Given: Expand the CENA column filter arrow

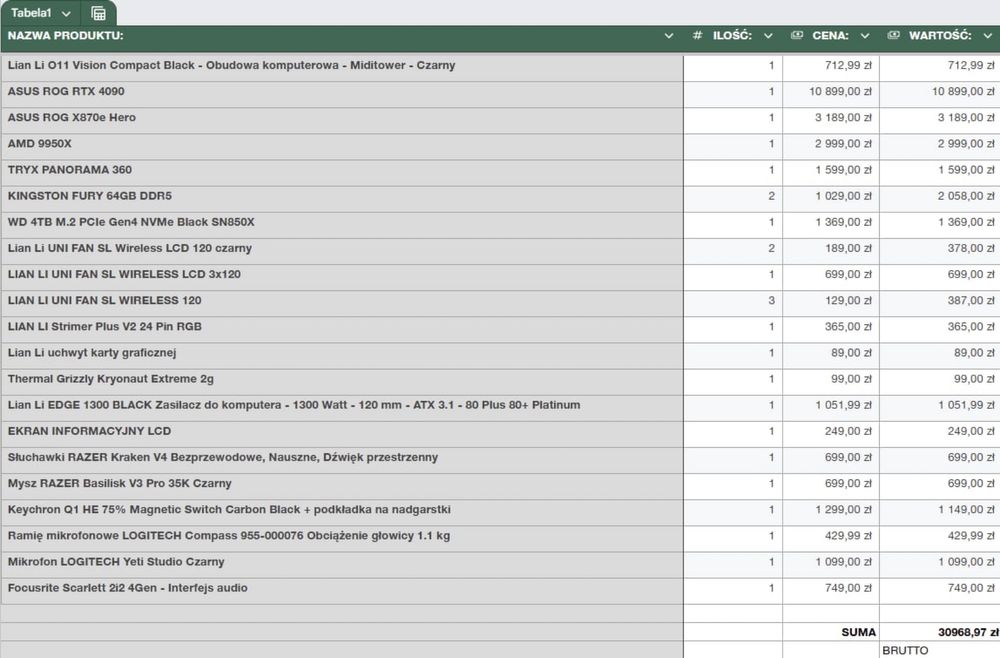Looking at the screenshot, I should coord(865,36).
